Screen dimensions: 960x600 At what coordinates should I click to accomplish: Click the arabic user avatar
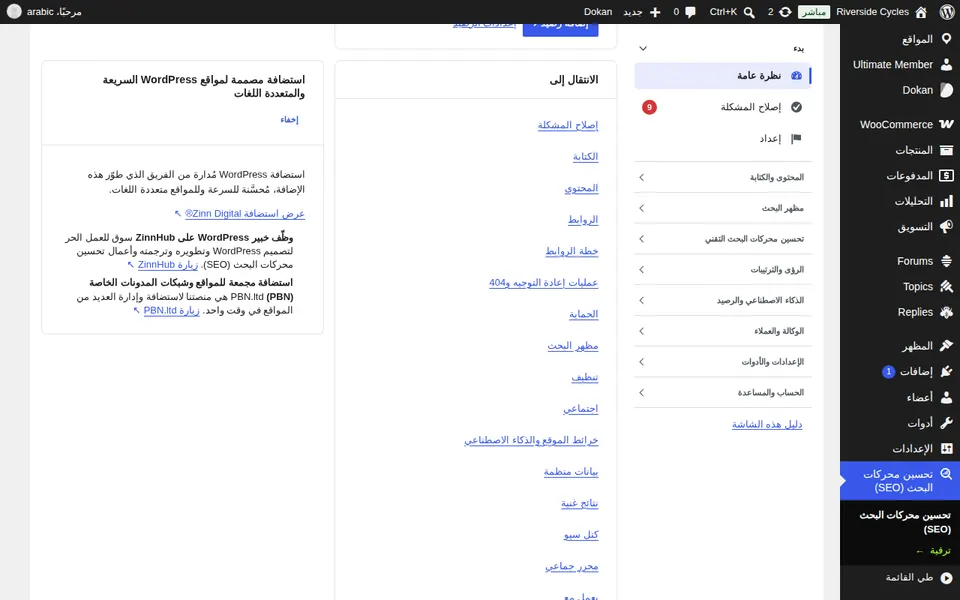tap(14, 12)
